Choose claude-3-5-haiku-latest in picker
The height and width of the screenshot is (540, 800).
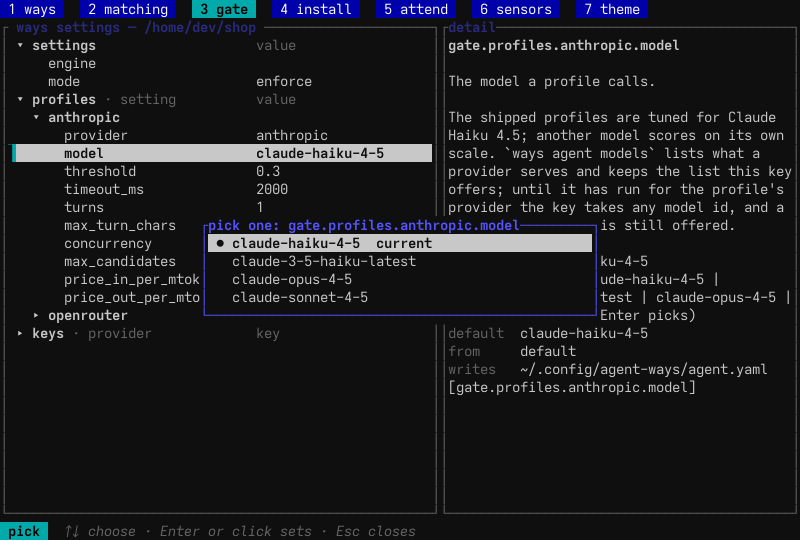pyautogui.click(x=400, y=261)
